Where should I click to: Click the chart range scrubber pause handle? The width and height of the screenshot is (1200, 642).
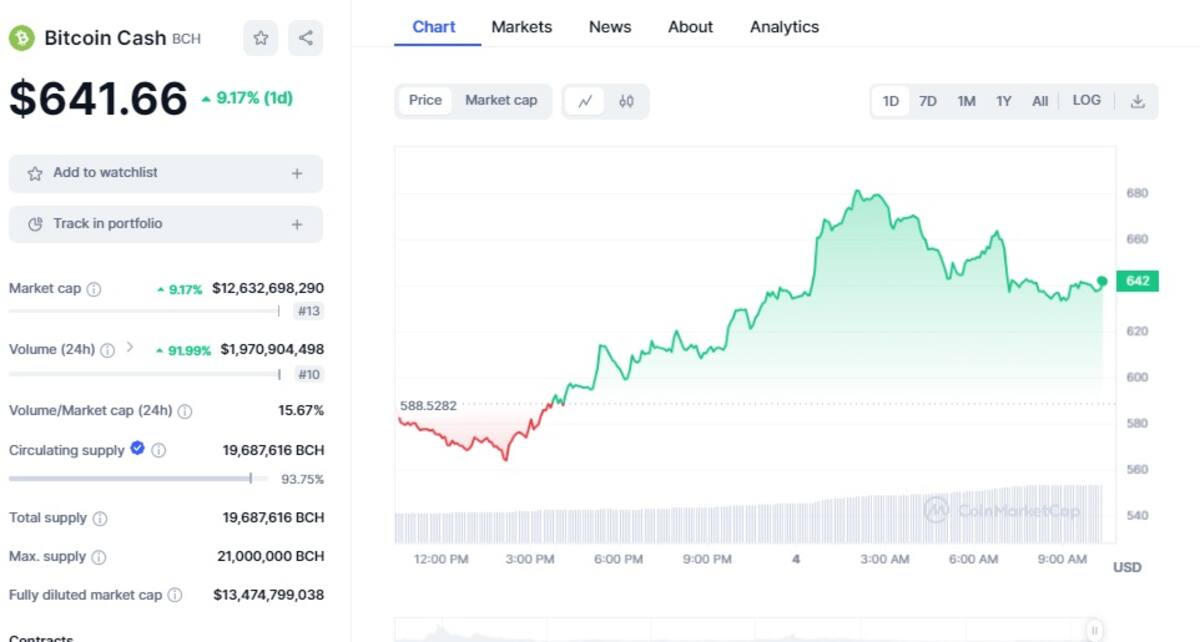[x=1095, y=630]
